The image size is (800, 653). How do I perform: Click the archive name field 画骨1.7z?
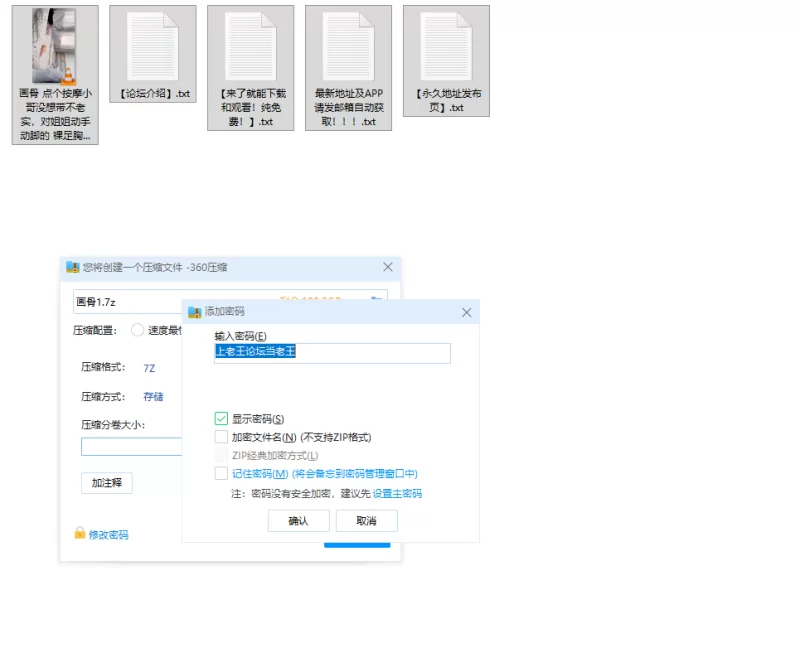[128, 302]
